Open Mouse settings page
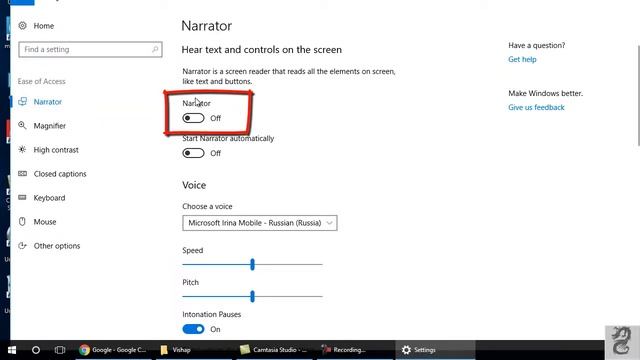Screen dimensions: 640x360 tap(45, 222)
